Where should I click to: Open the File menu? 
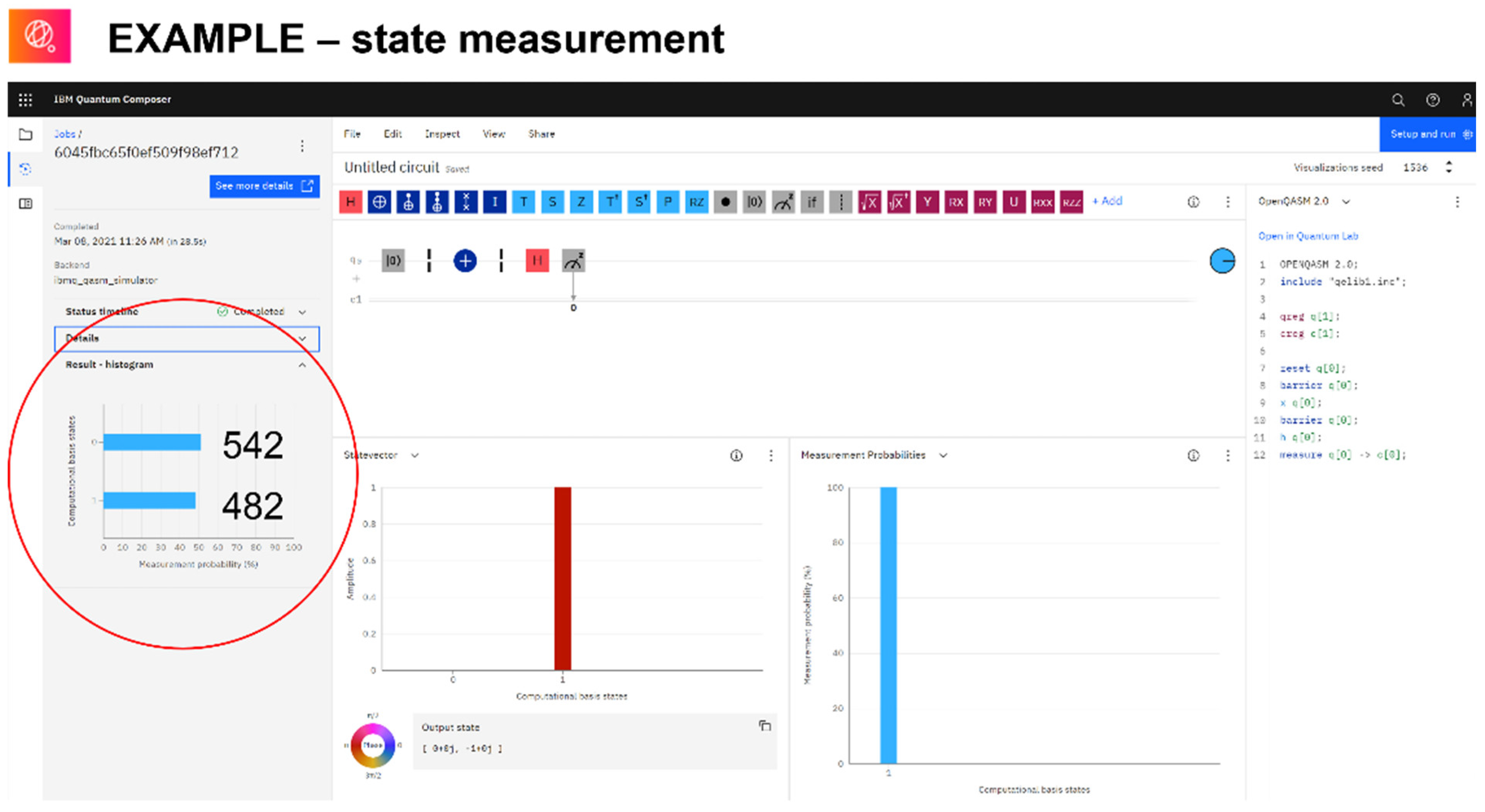click(352, 134)
